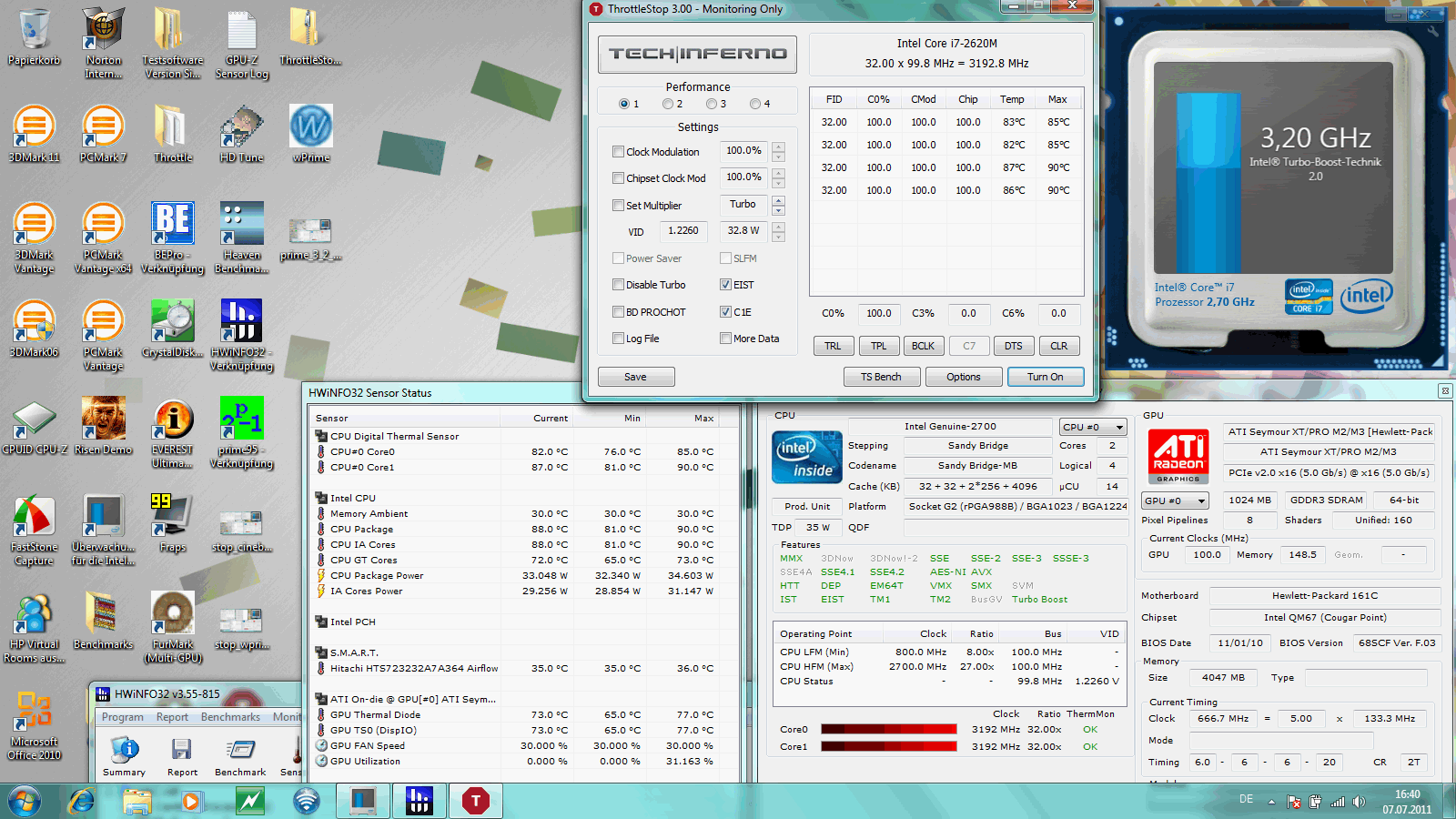Open the Risen Demo shortcut

click(103, 426)
